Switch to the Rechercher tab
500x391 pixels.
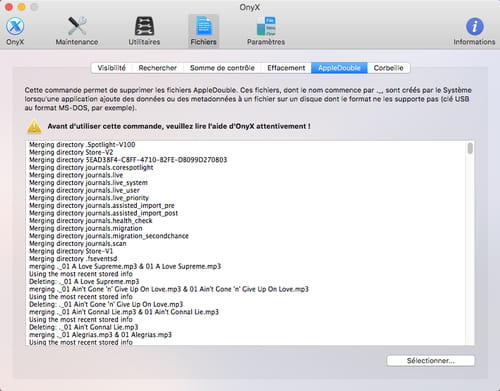coord(158,68)
